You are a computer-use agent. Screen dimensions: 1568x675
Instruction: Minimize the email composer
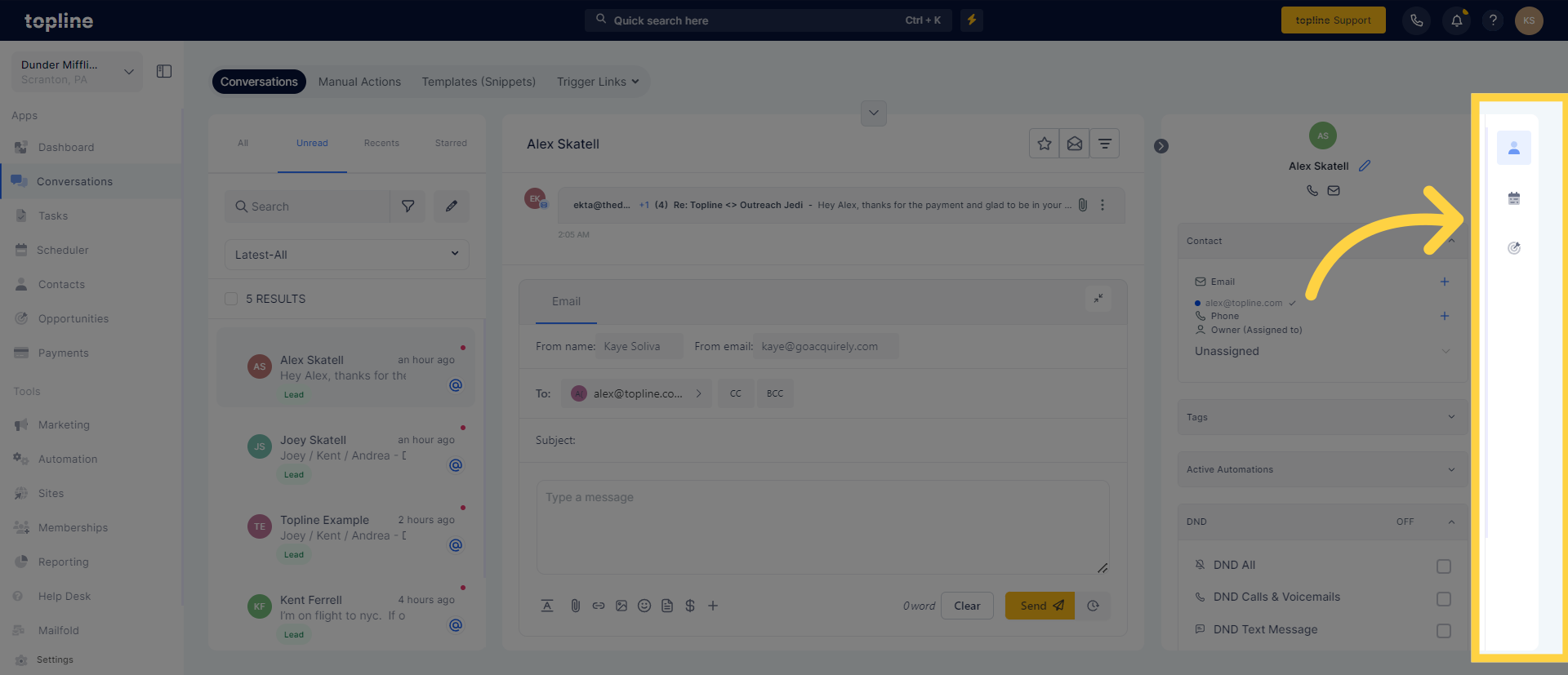tap(1098, 299)
